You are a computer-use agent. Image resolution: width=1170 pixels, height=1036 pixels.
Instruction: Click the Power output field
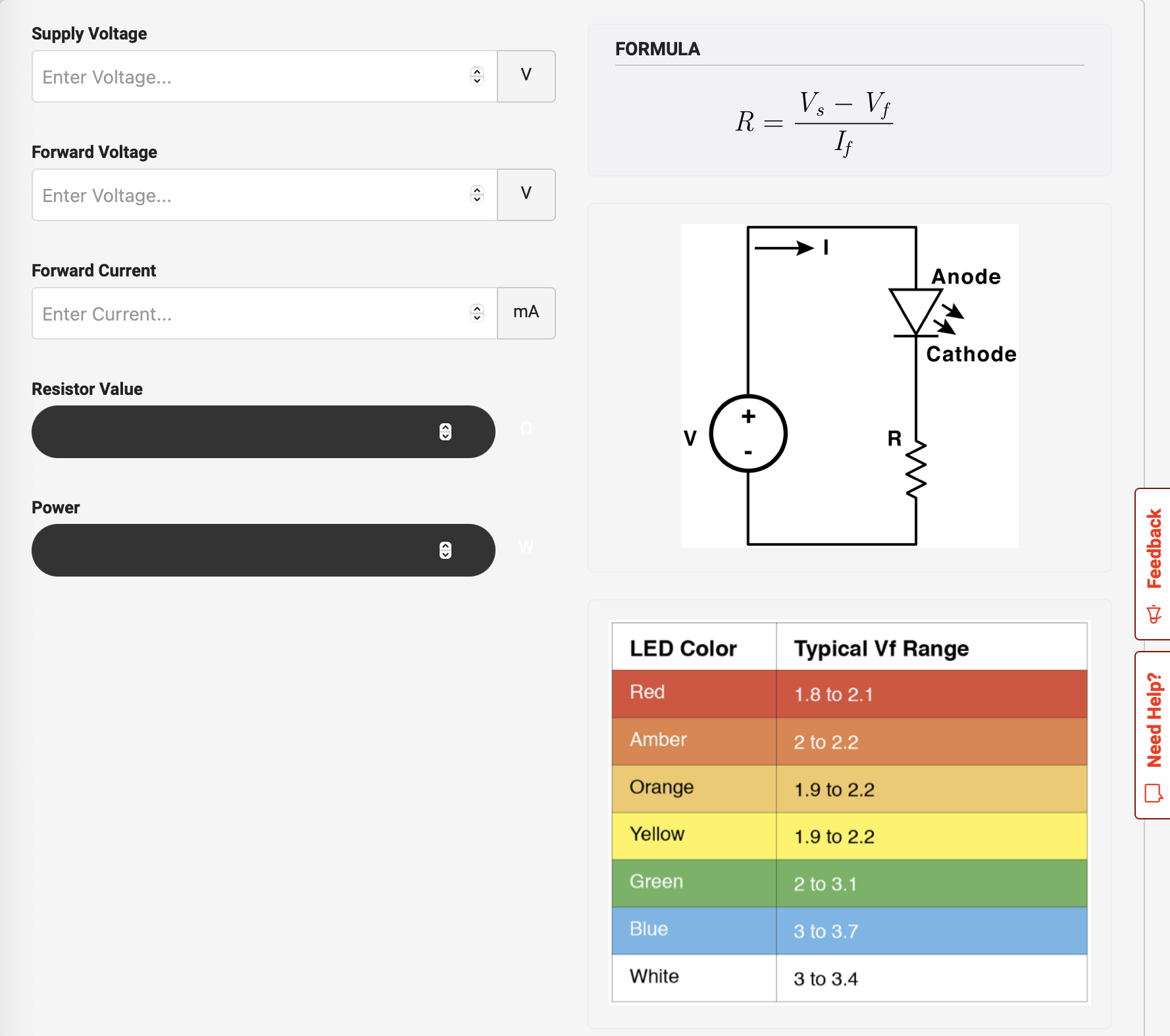pyautogui.click(x=263, y=550)
